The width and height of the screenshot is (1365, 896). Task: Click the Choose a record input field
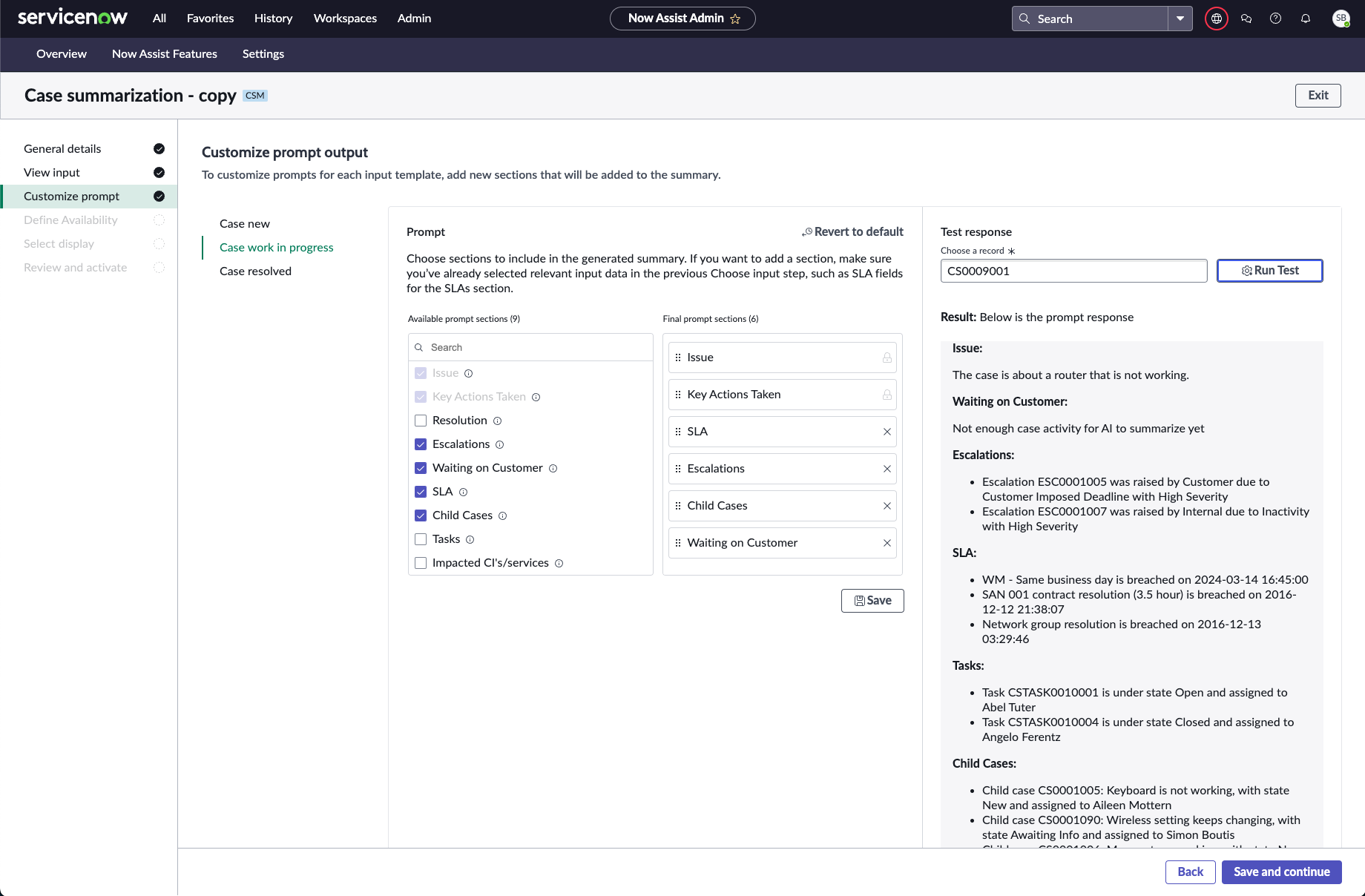pos(1073,271)
